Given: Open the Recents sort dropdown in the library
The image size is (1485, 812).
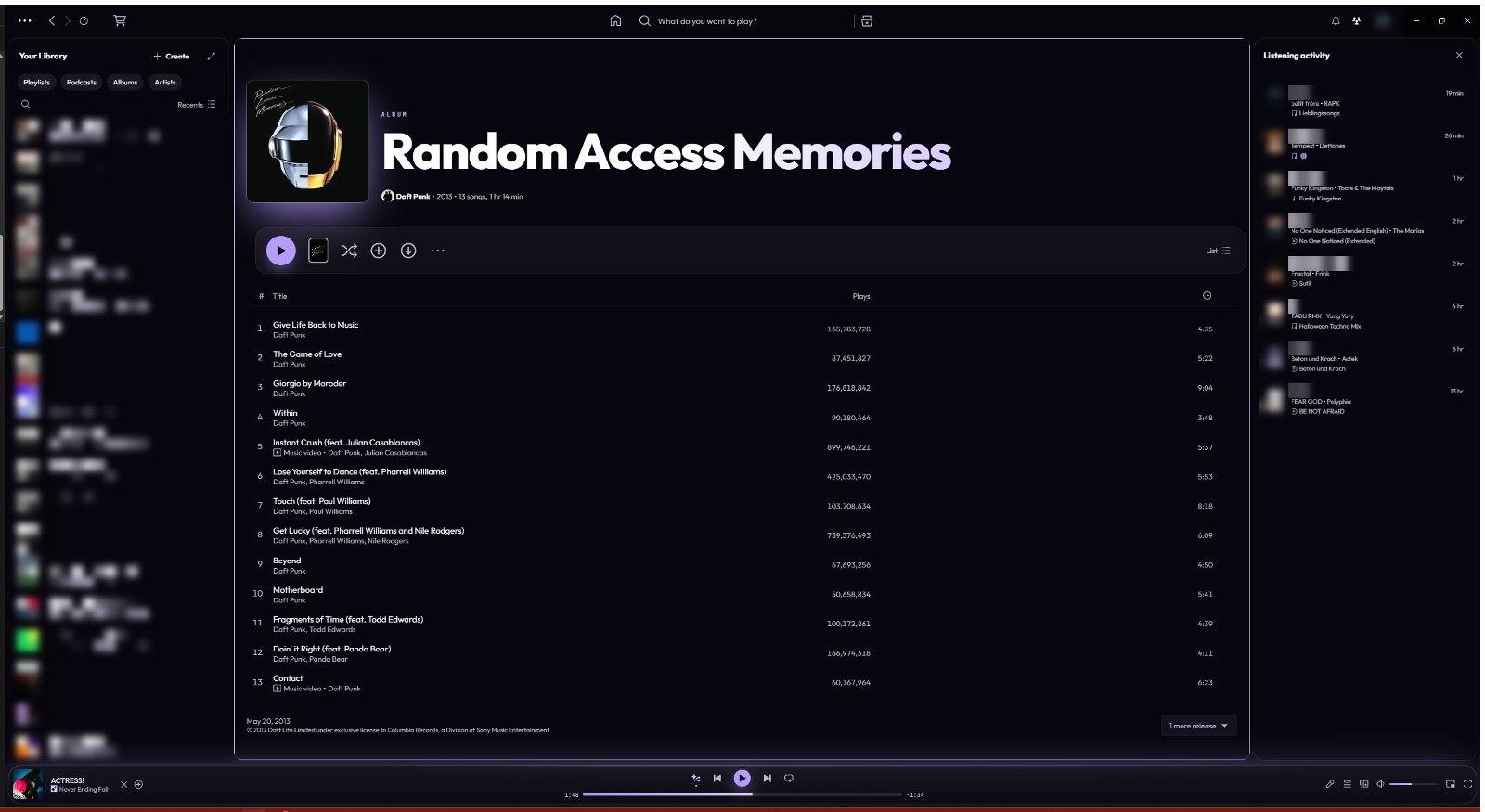Looking at the screenshot, I should (197, 105).
